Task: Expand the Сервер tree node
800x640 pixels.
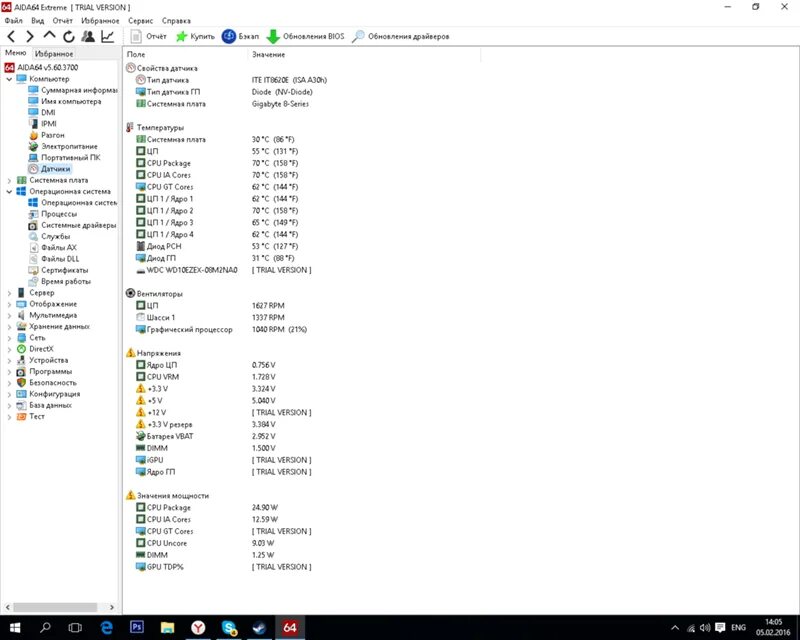Action: click(9, 293)
